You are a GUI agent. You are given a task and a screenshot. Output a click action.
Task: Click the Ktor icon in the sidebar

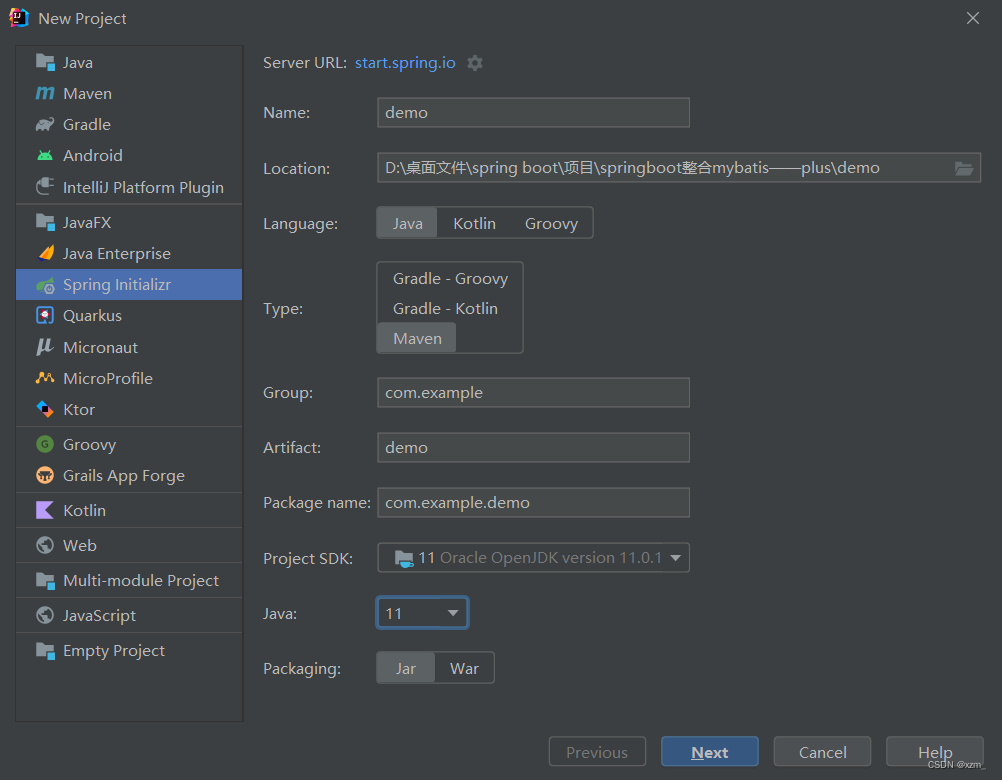click(x=45, y=409)
